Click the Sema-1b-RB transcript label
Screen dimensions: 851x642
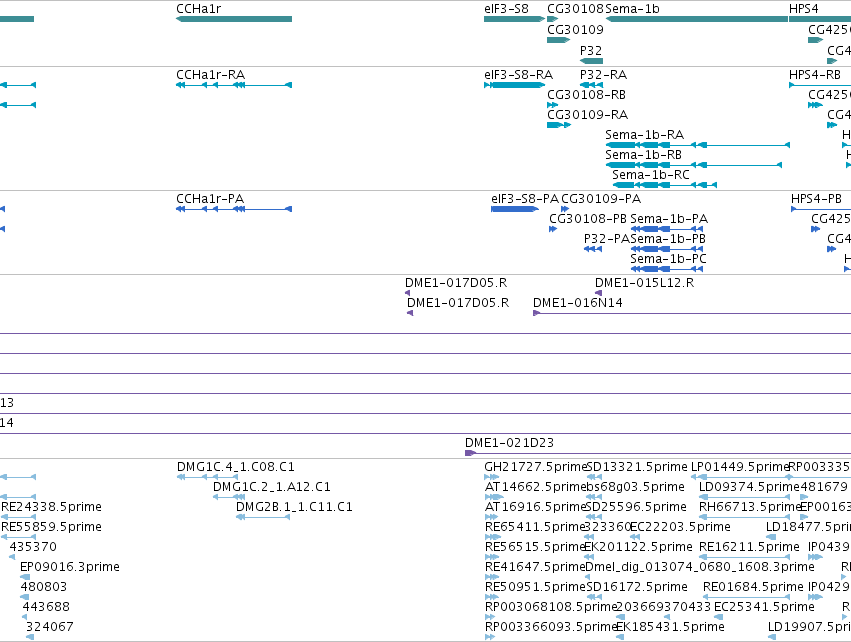(643, 155)
